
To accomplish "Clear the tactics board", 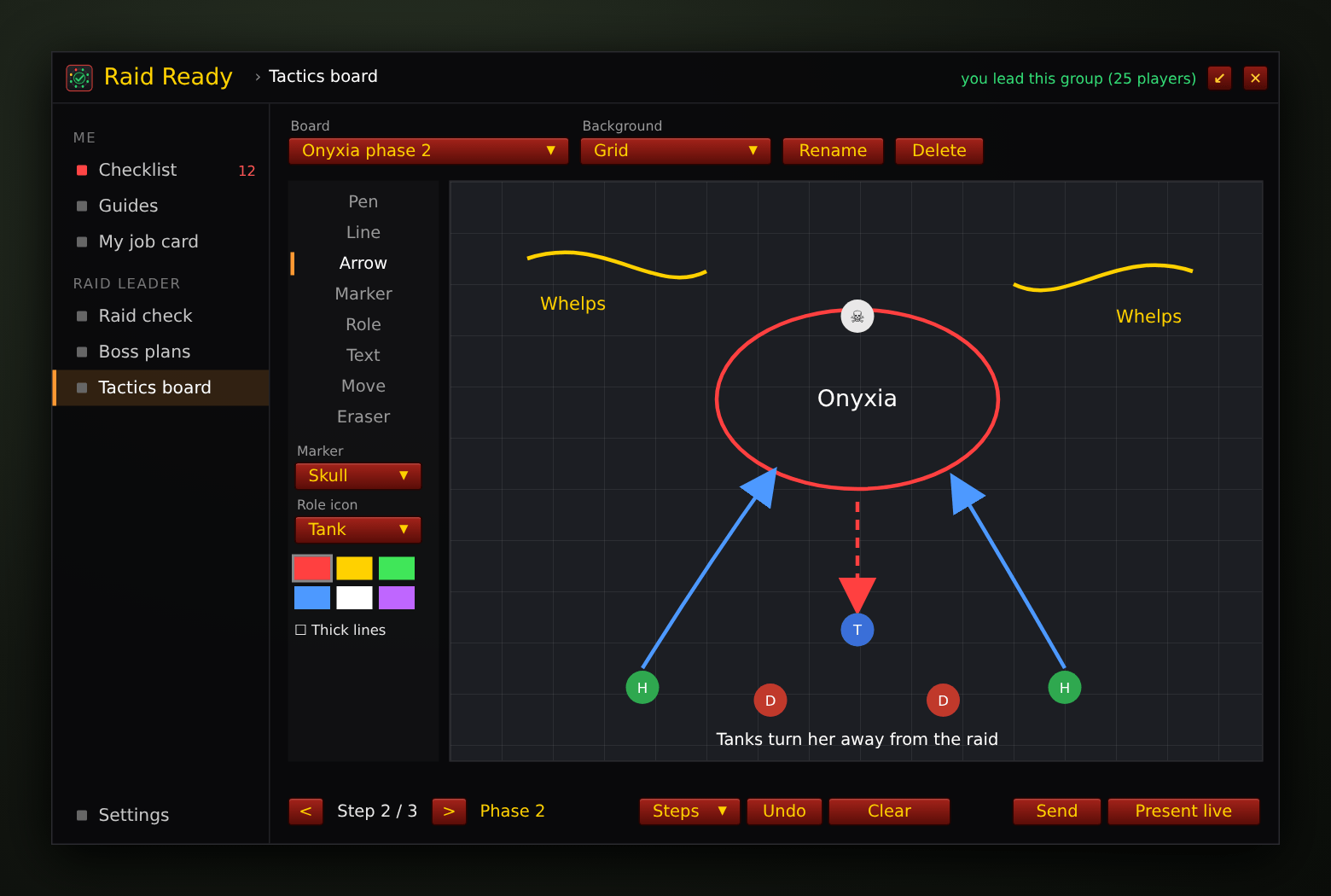I will [889, 811].
